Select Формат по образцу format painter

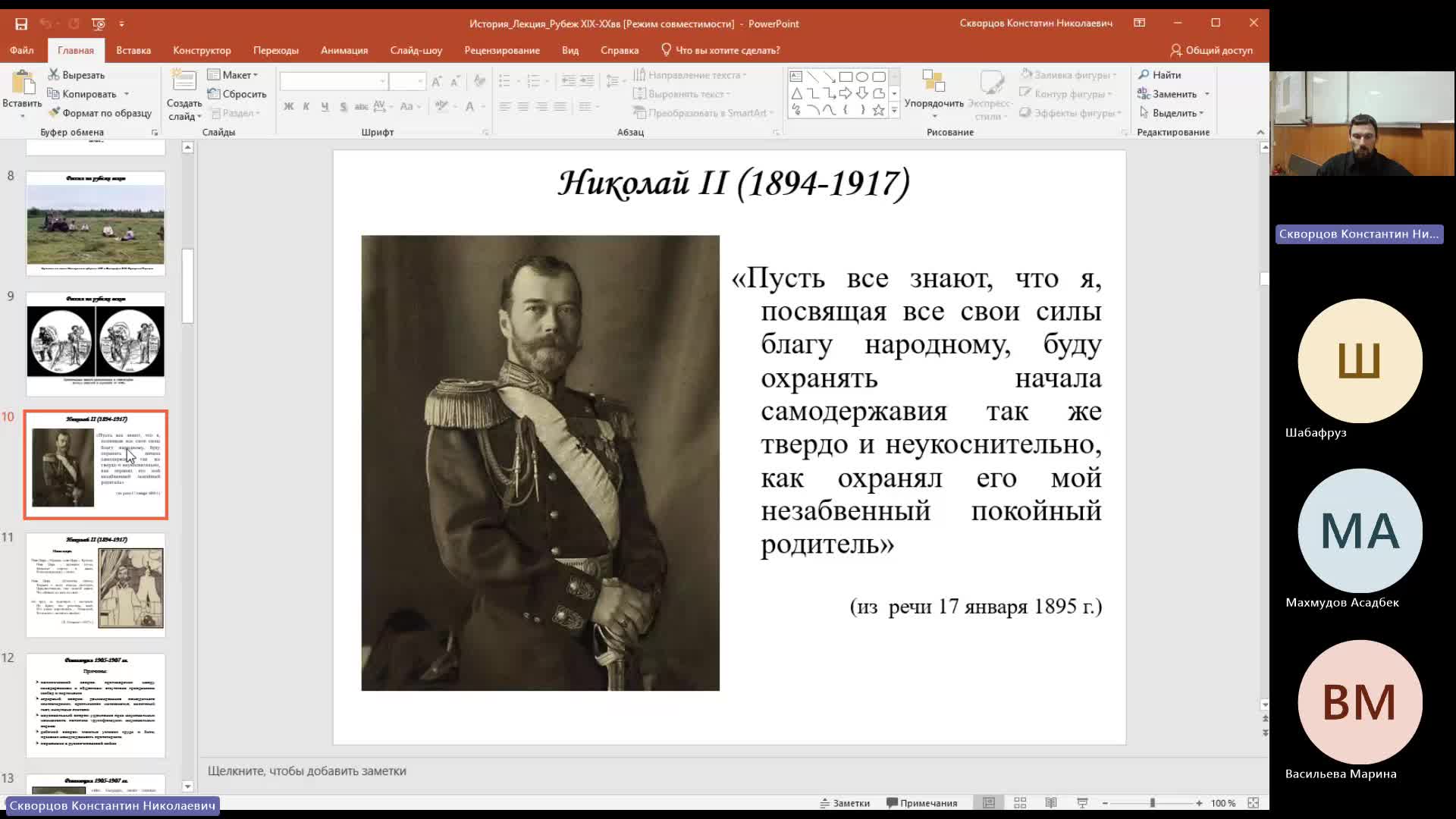(100, 113)
